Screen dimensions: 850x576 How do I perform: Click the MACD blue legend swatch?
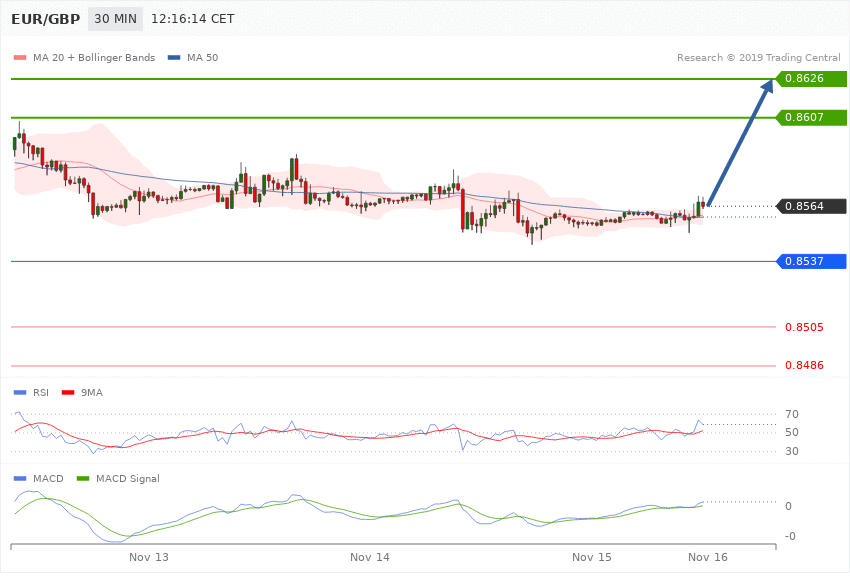coord(20,479)
